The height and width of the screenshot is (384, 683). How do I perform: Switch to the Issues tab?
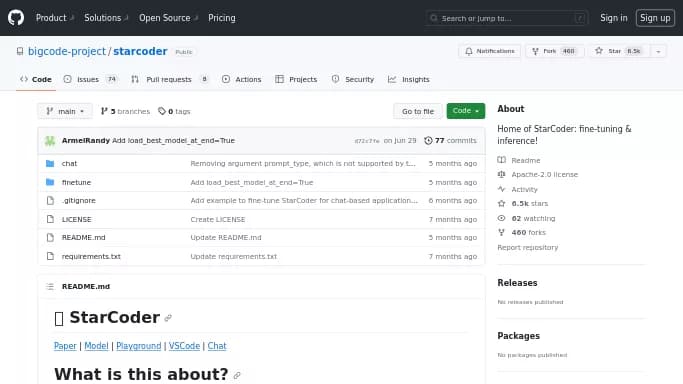90,79
